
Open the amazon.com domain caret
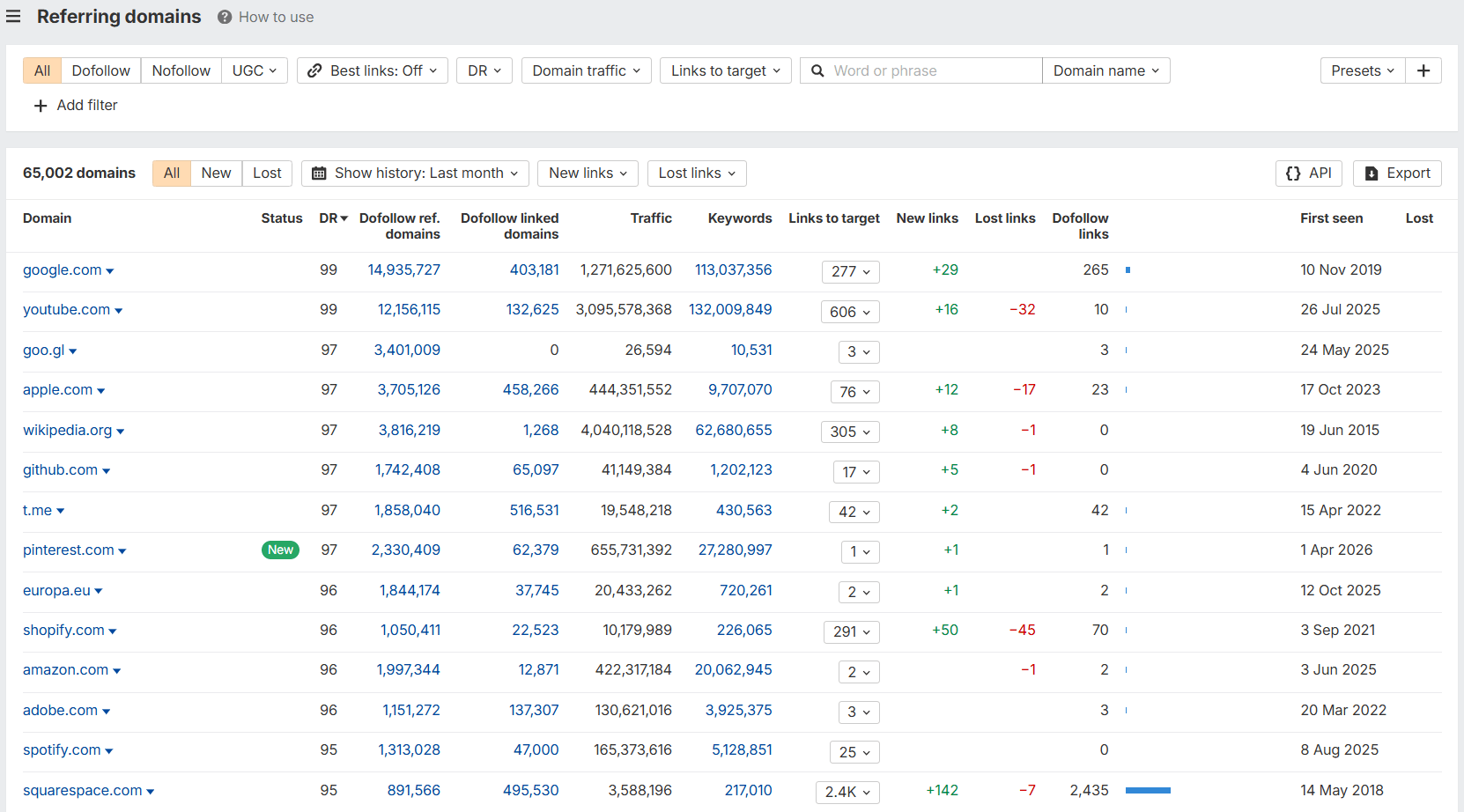117,671
